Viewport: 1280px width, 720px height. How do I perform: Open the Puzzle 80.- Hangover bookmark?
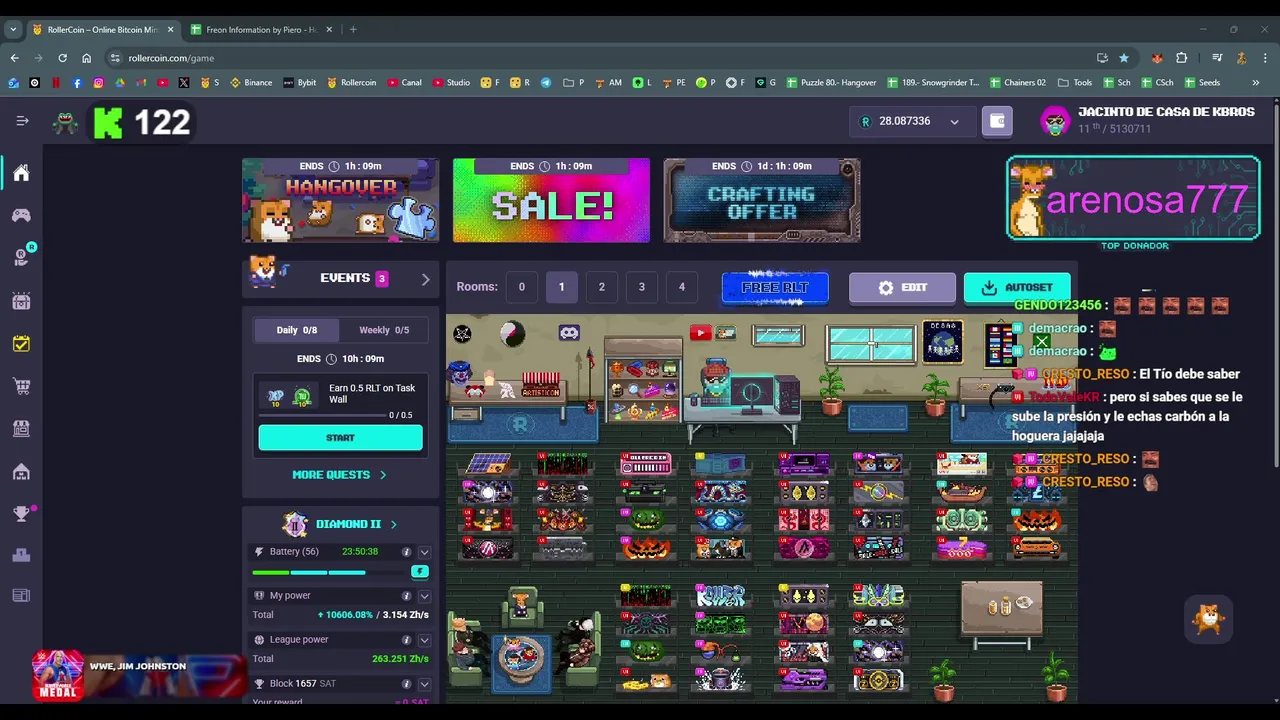[x=832, y=83]
